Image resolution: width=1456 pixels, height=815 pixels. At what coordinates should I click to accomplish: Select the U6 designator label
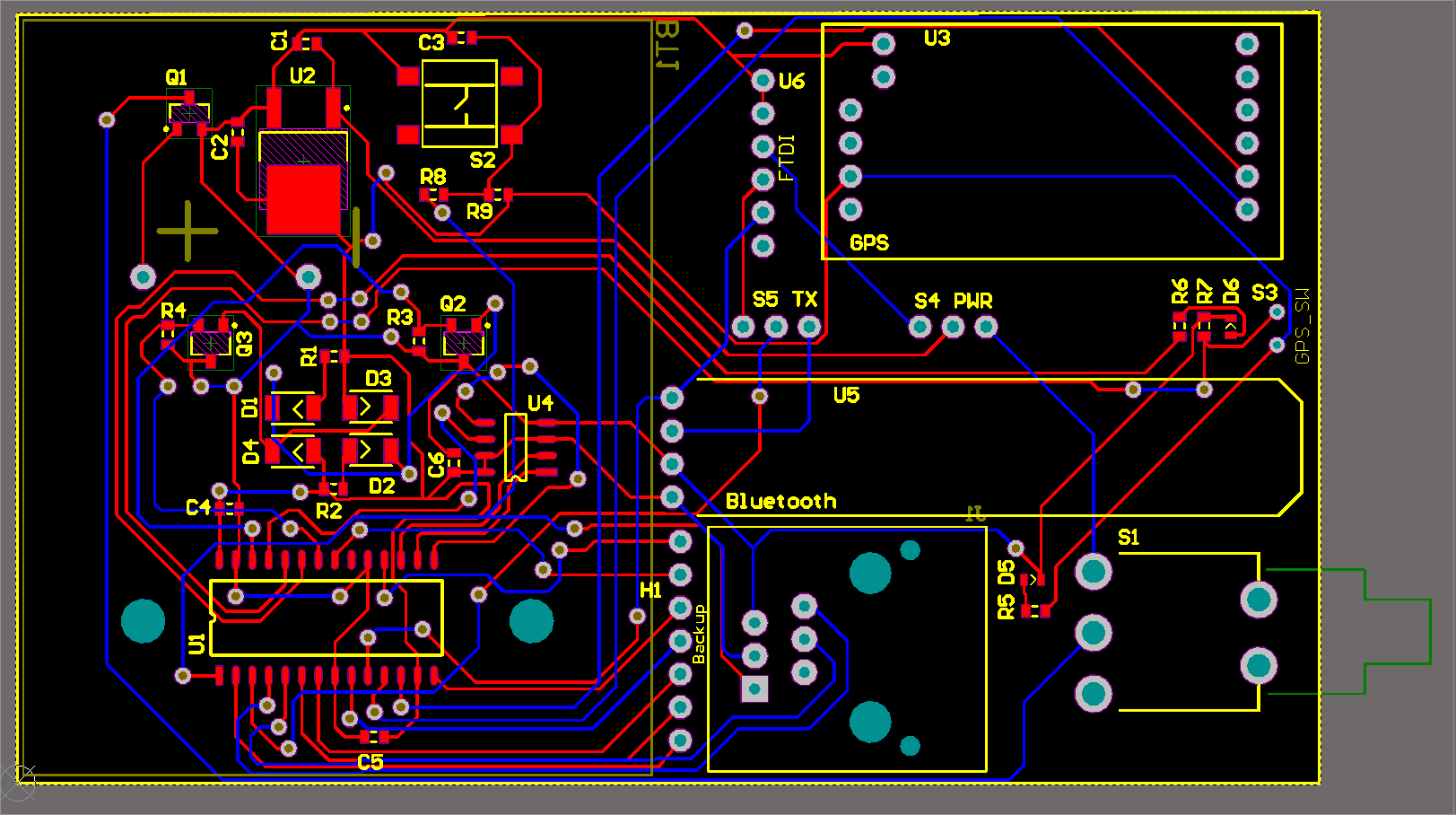pyautogui.click(x=791, y=82)
